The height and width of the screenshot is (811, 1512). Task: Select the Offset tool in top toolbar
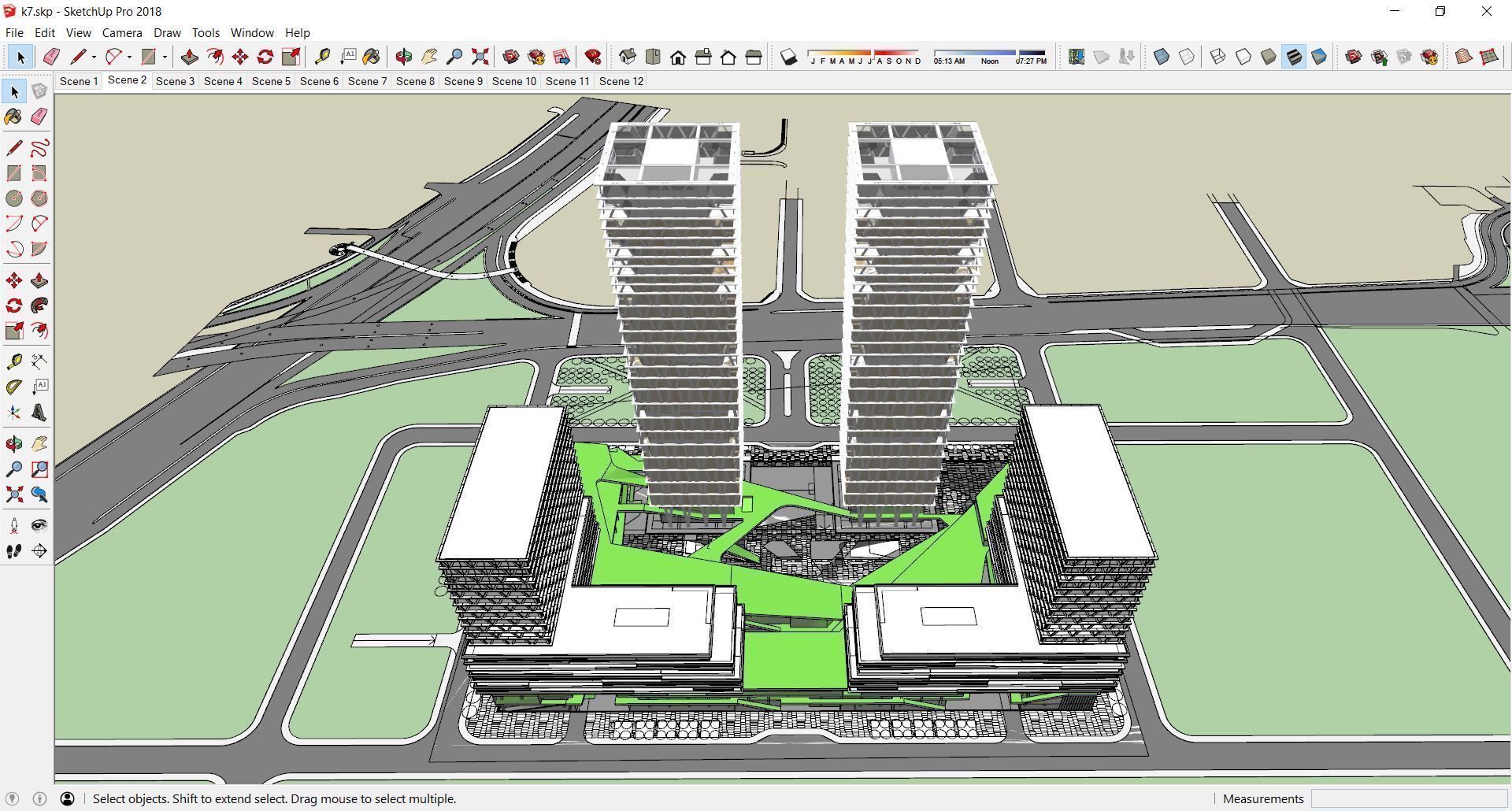215,57
